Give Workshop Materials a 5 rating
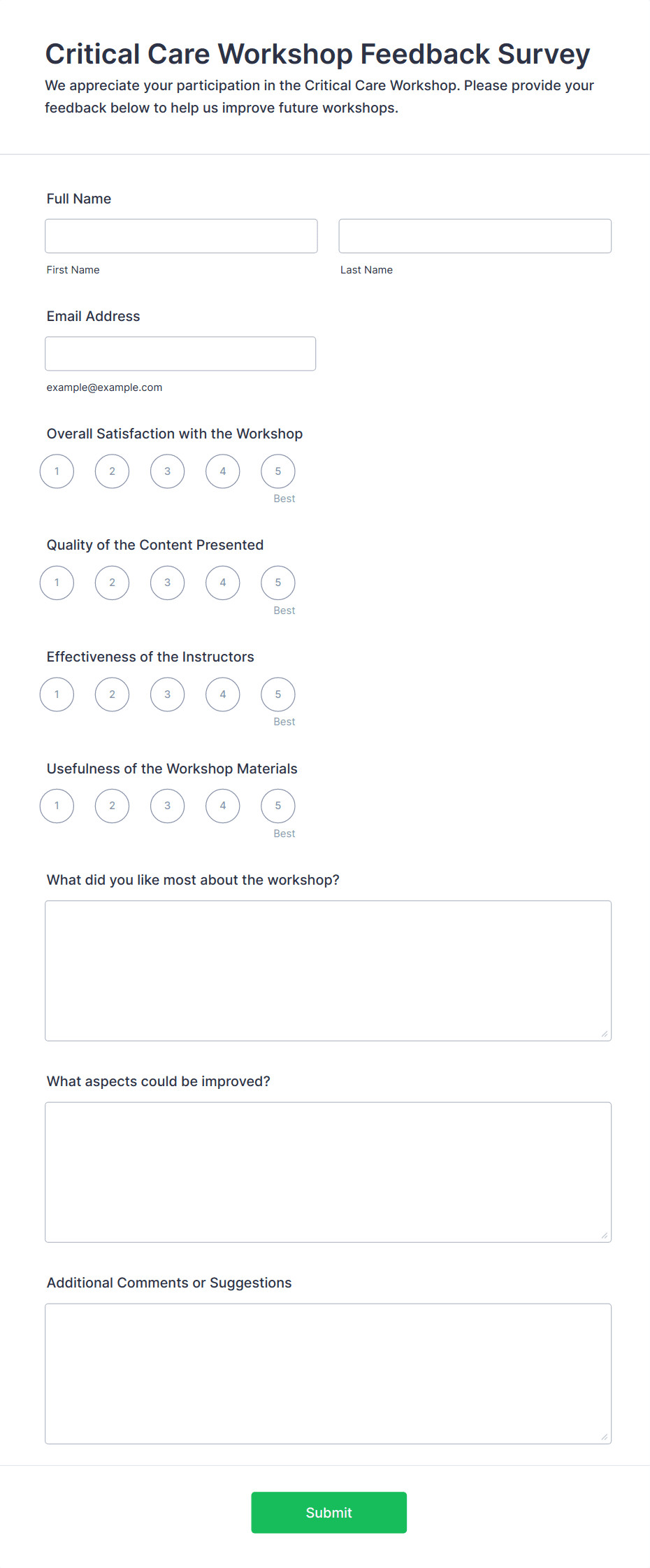This screenshot has width=650, height=1568. click(x=277, y=806)
